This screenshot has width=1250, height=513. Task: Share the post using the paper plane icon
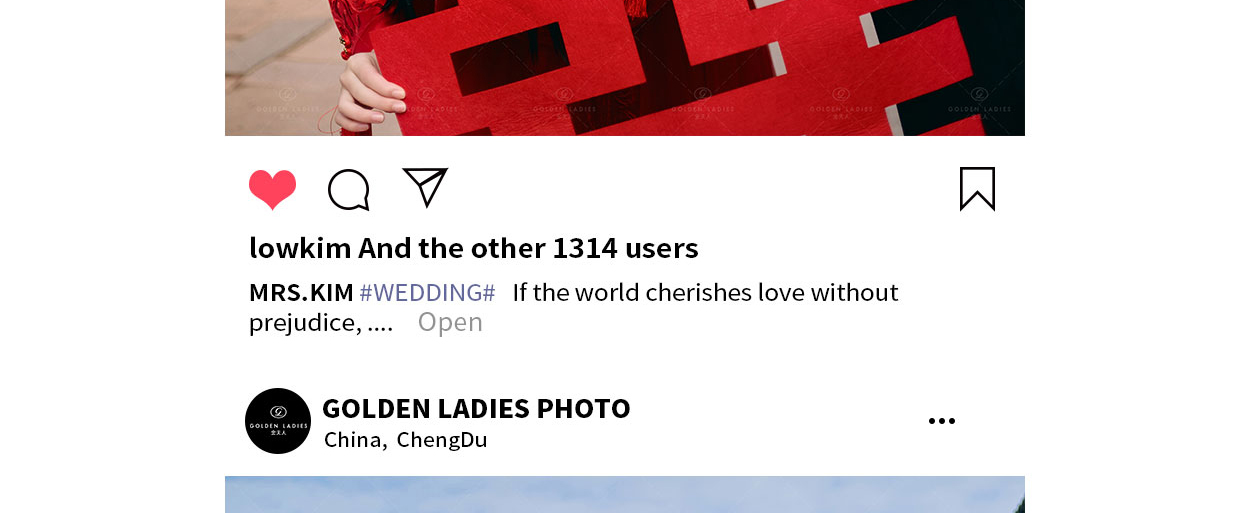pos(425,187)
